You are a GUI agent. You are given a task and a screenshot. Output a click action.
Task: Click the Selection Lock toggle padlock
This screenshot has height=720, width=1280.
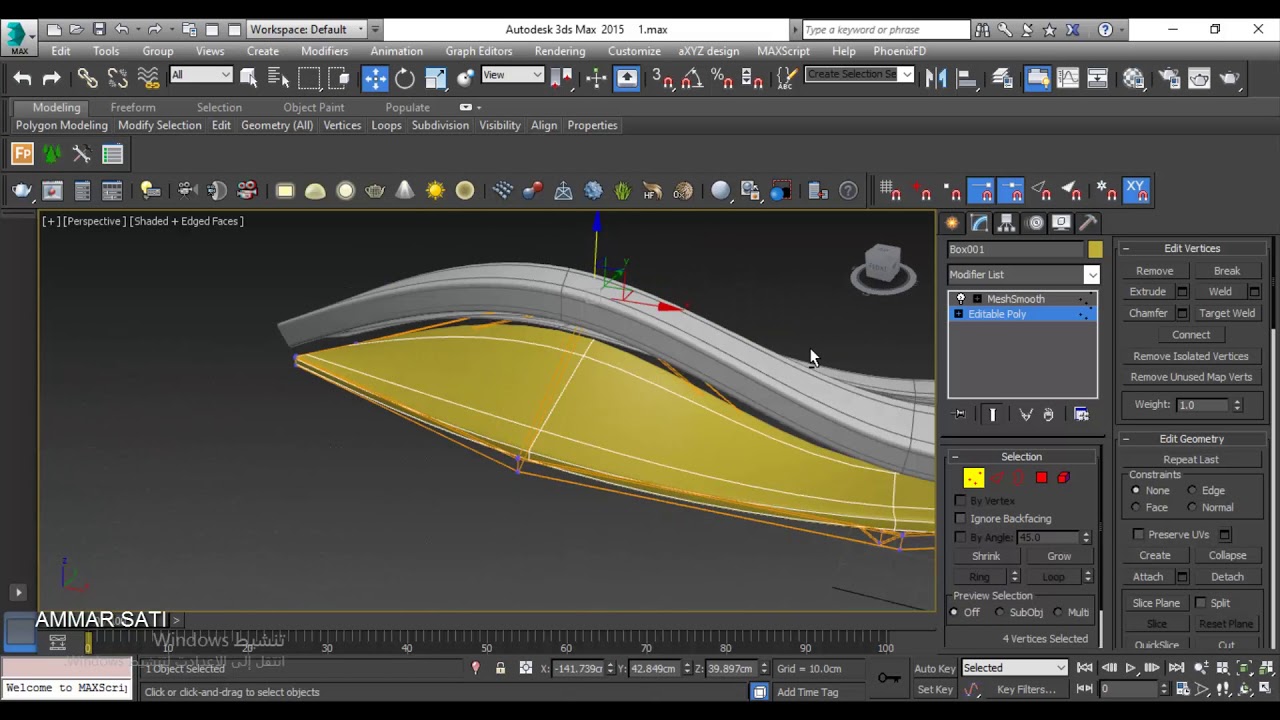coord(500,668)
